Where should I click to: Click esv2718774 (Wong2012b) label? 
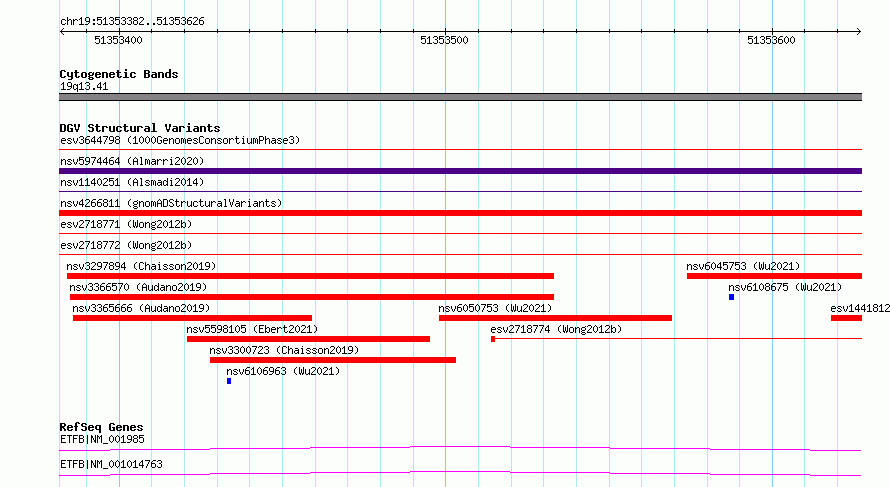tap(556, 329)
